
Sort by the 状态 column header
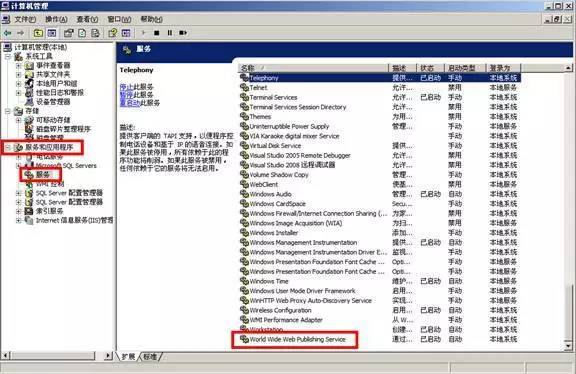click(430, 68)
